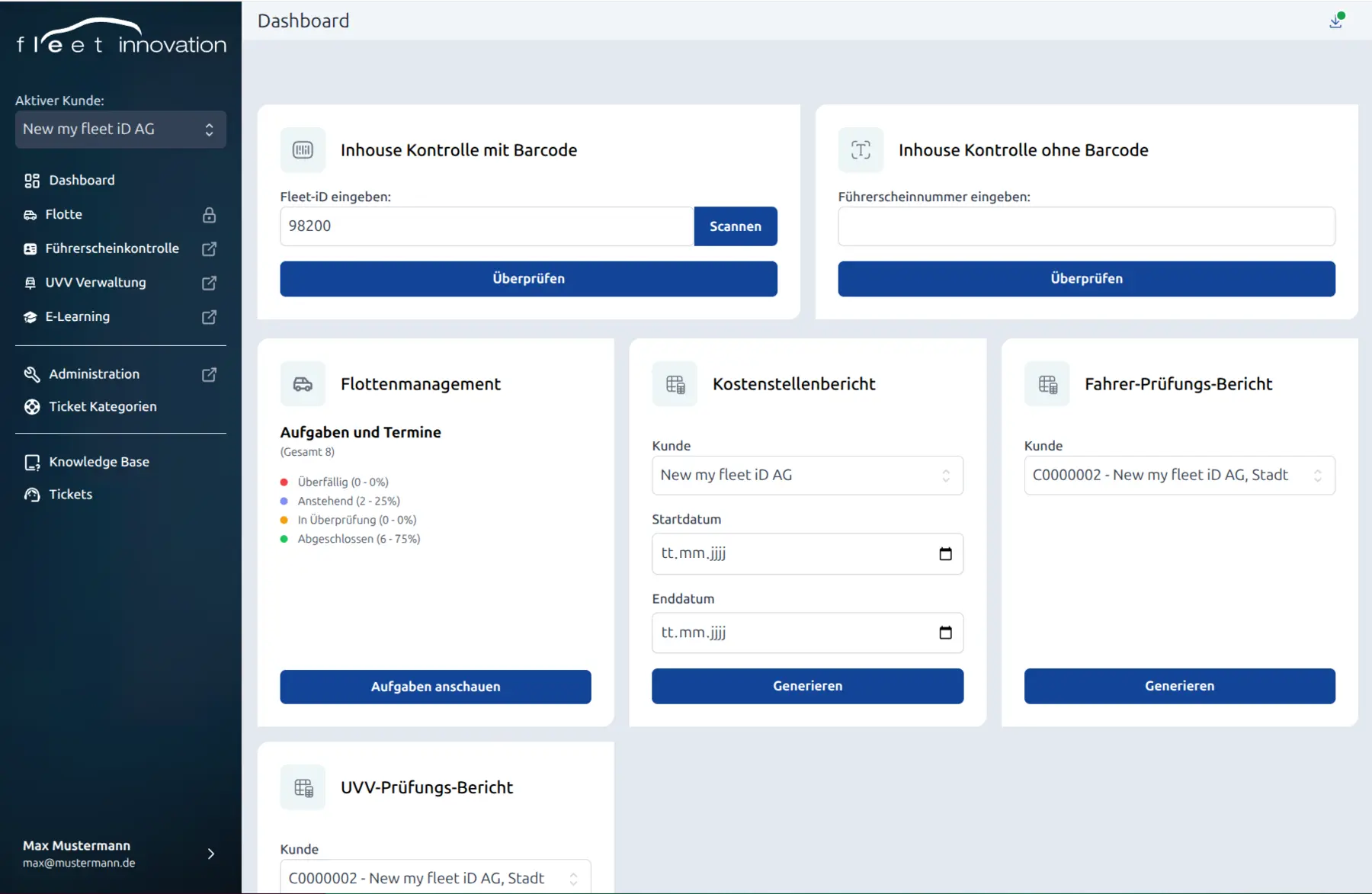Click Generieren in Fahrer-Prüfungs-Bericht card
Viewport: 1372px width, 894px height.
click(1179, 686)
